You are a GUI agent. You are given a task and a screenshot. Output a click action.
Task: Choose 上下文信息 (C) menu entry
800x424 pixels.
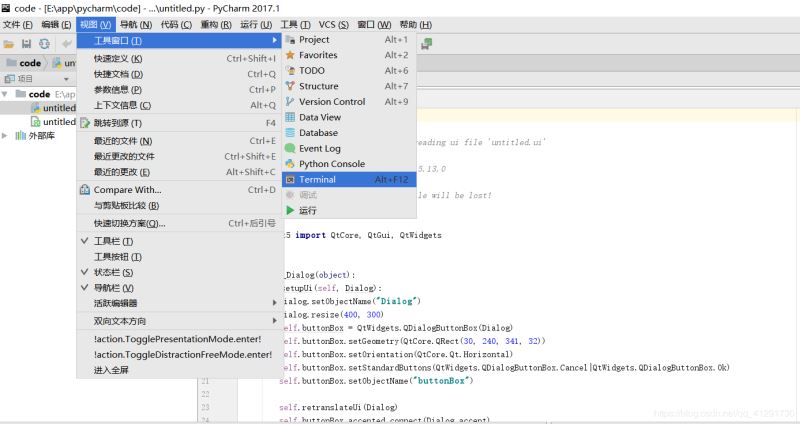point(180,105)
